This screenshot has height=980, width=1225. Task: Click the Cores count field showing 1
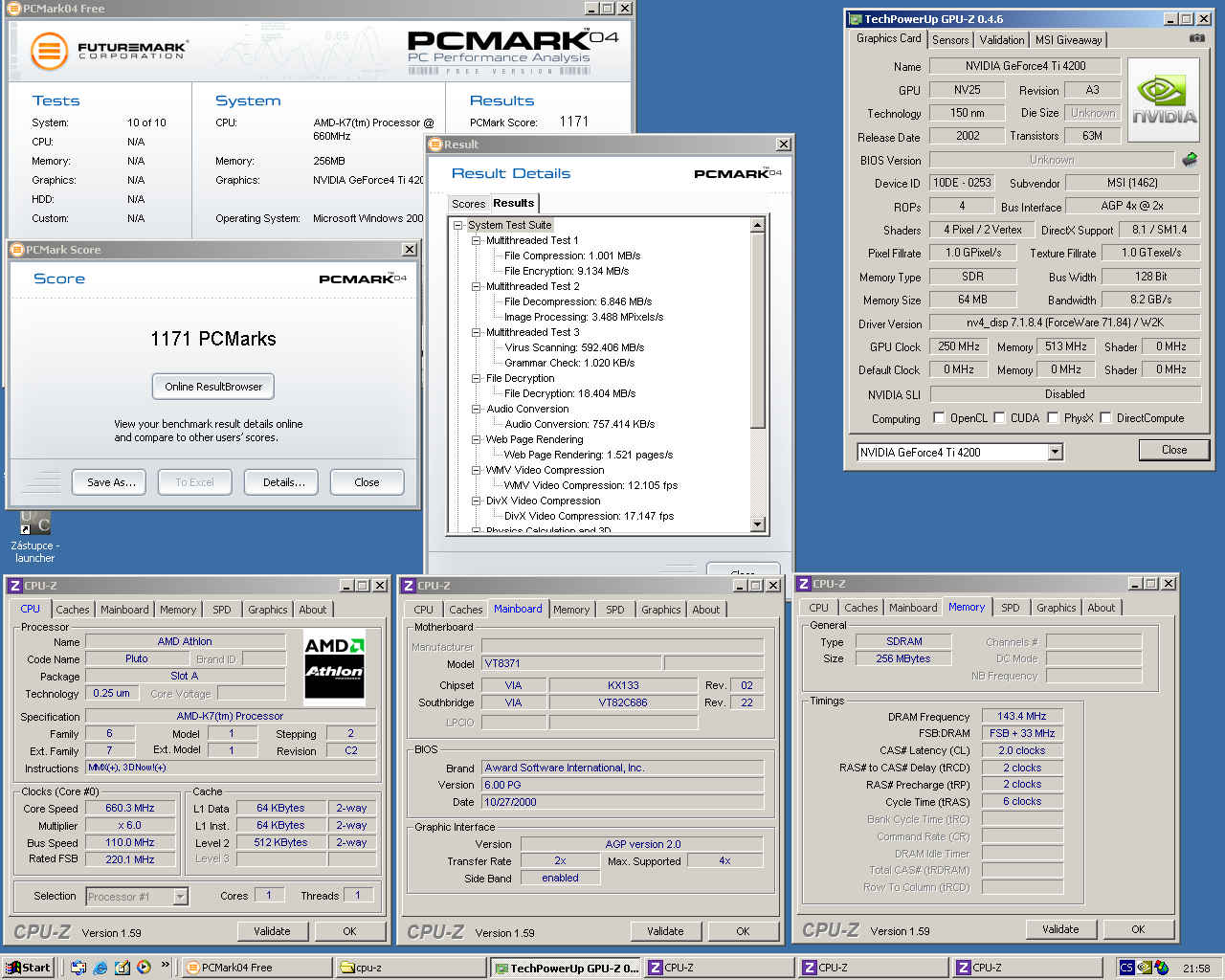click(x=269, y=895)
